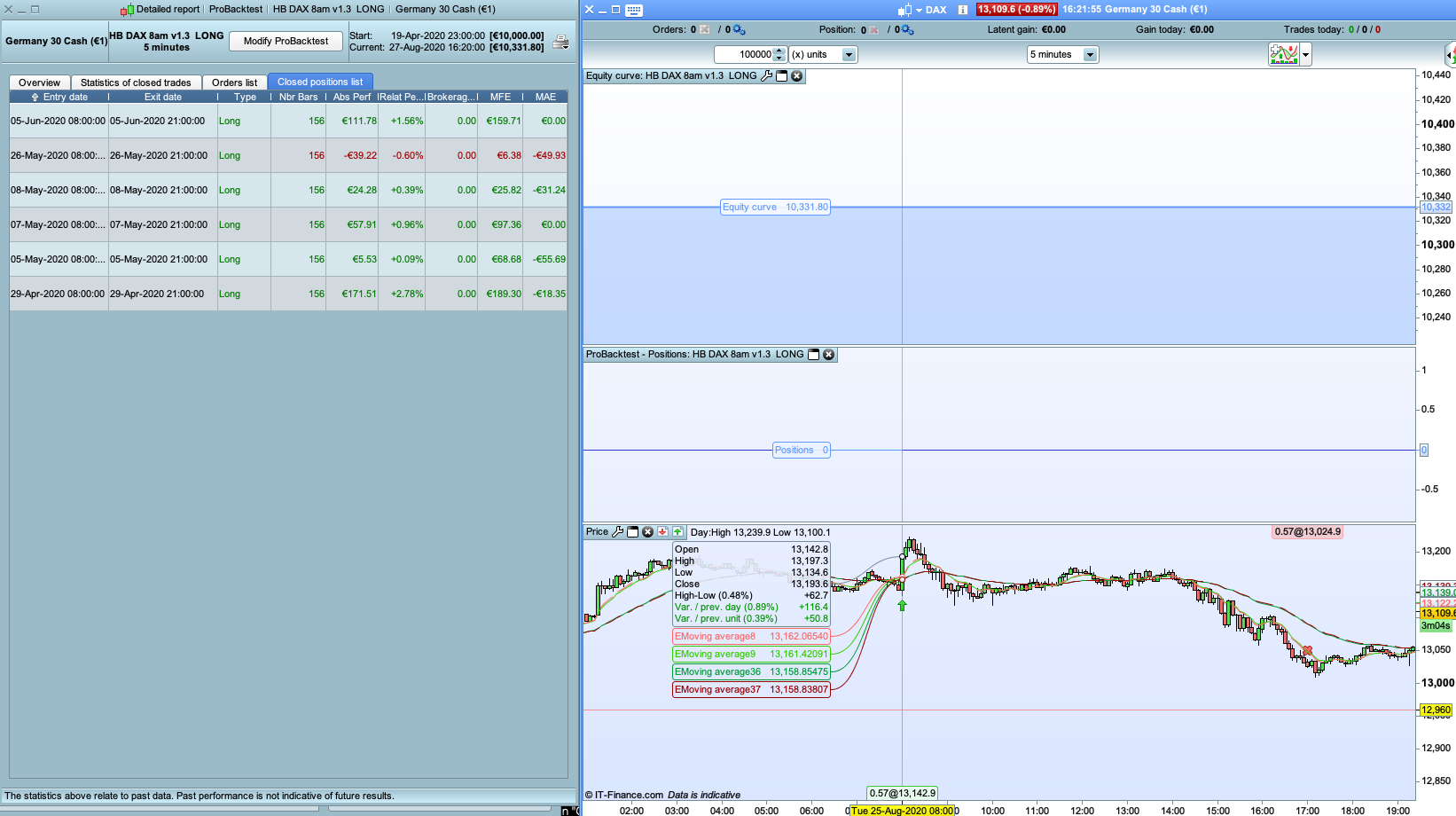The image size is (1456, 816).
Task: Open Statistics of closed trades tab
Action: [136, 82]
